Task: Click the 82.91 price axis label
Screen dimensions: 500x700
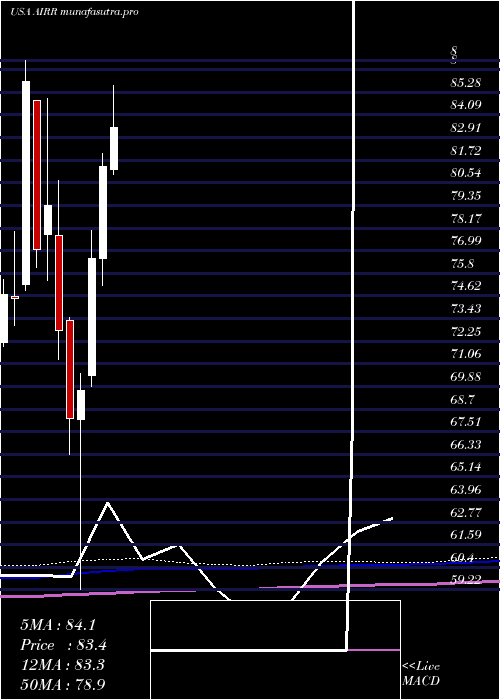Action: 466,128
